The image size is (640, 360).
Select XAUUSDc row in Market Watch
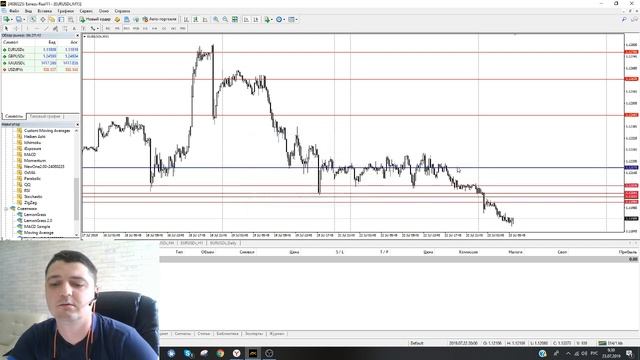pos(40,63)
